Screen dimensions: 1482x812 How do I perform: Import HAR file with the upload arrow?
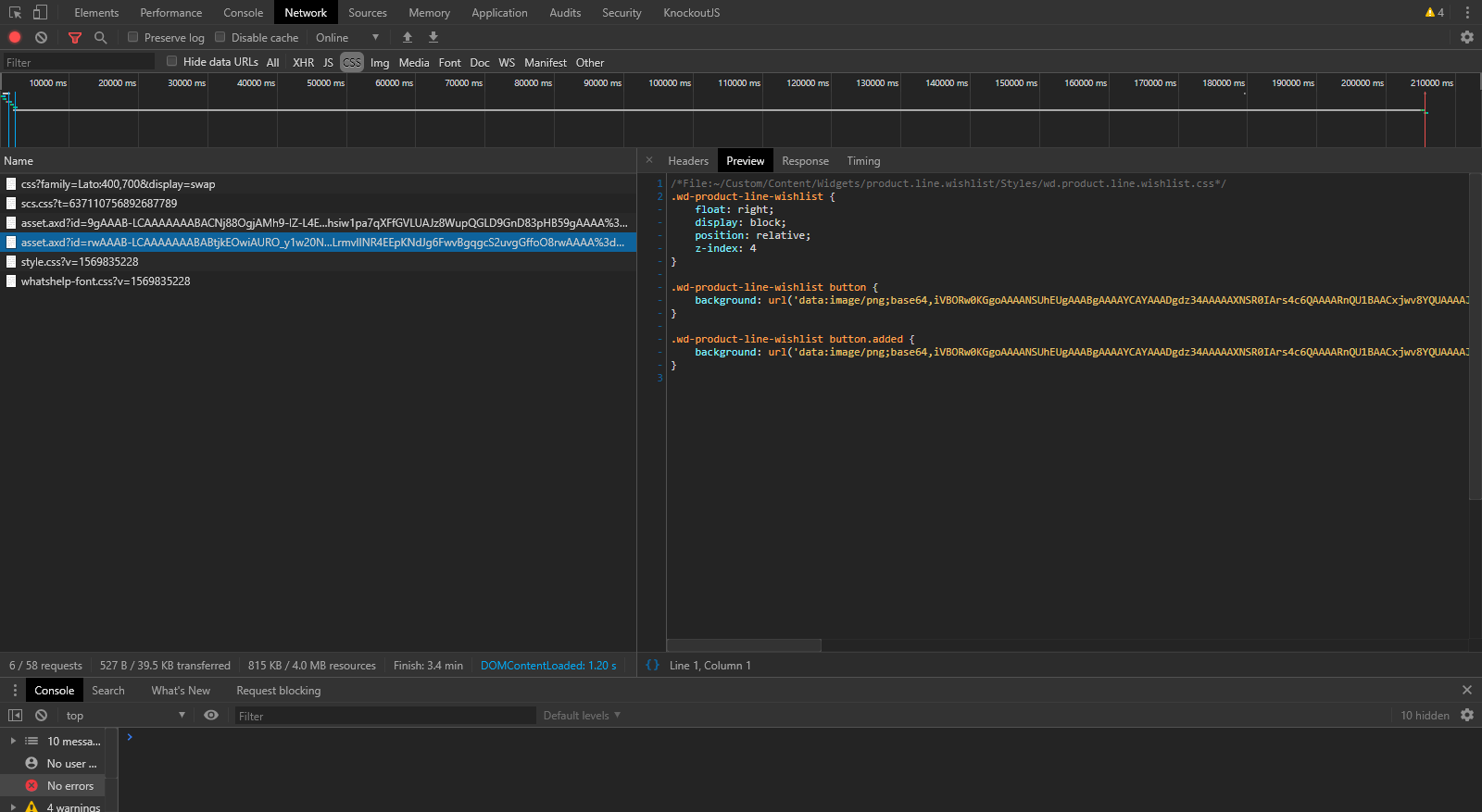pyautogui.click(x=408, y=38)
